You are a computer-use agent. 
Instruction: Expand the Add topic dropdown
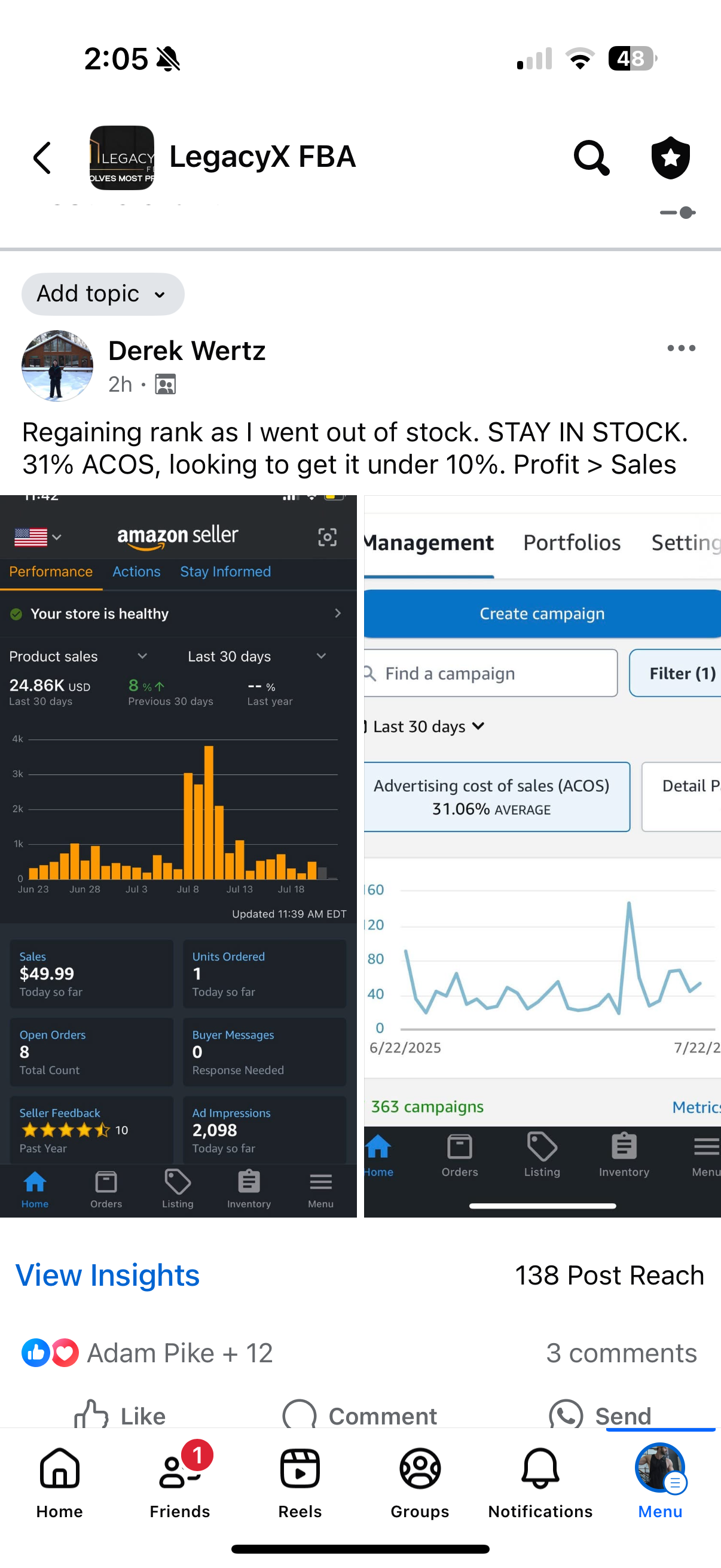tap(103, 294)
